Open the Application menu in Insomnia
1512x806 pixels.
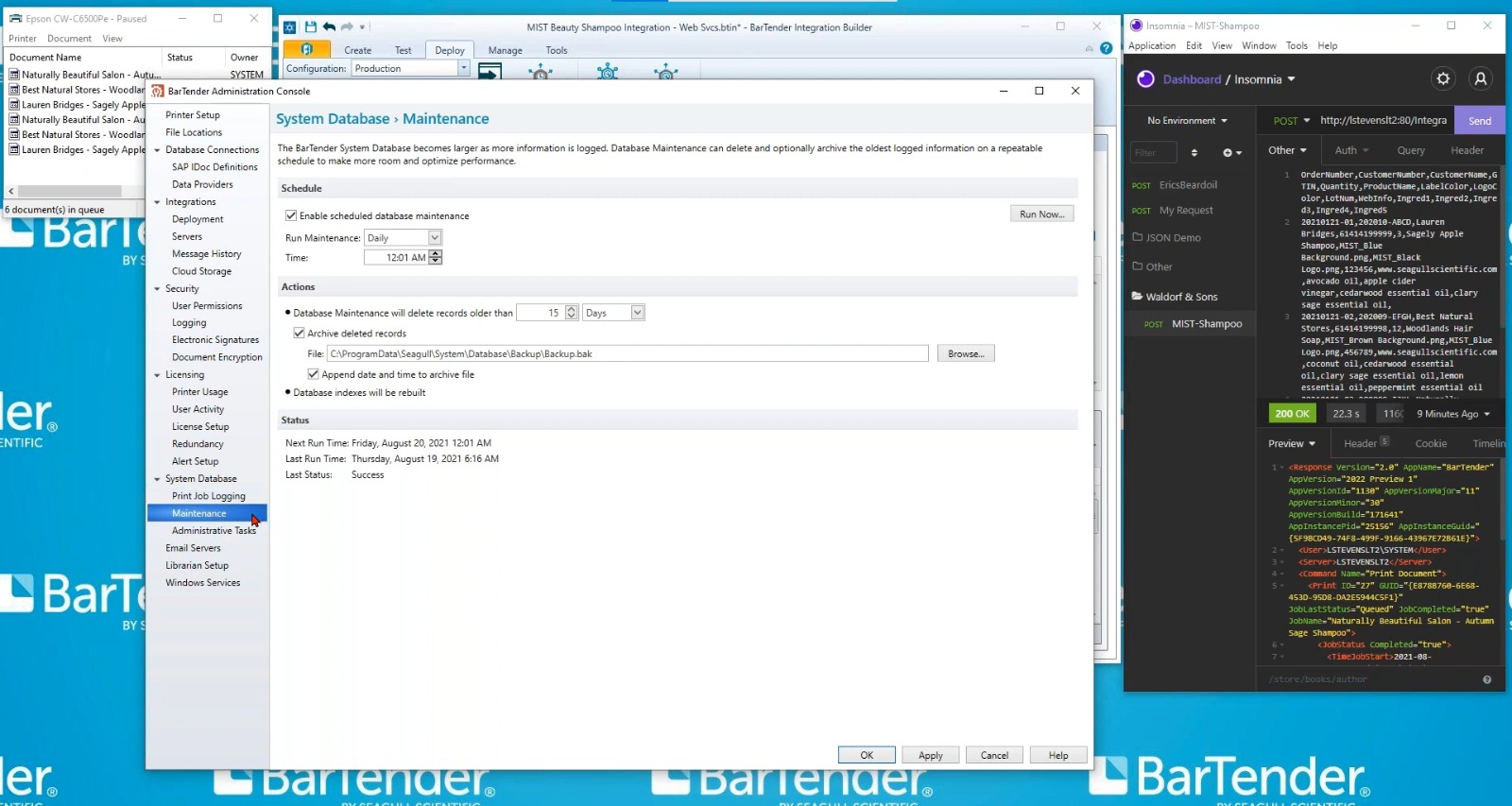1152,45
